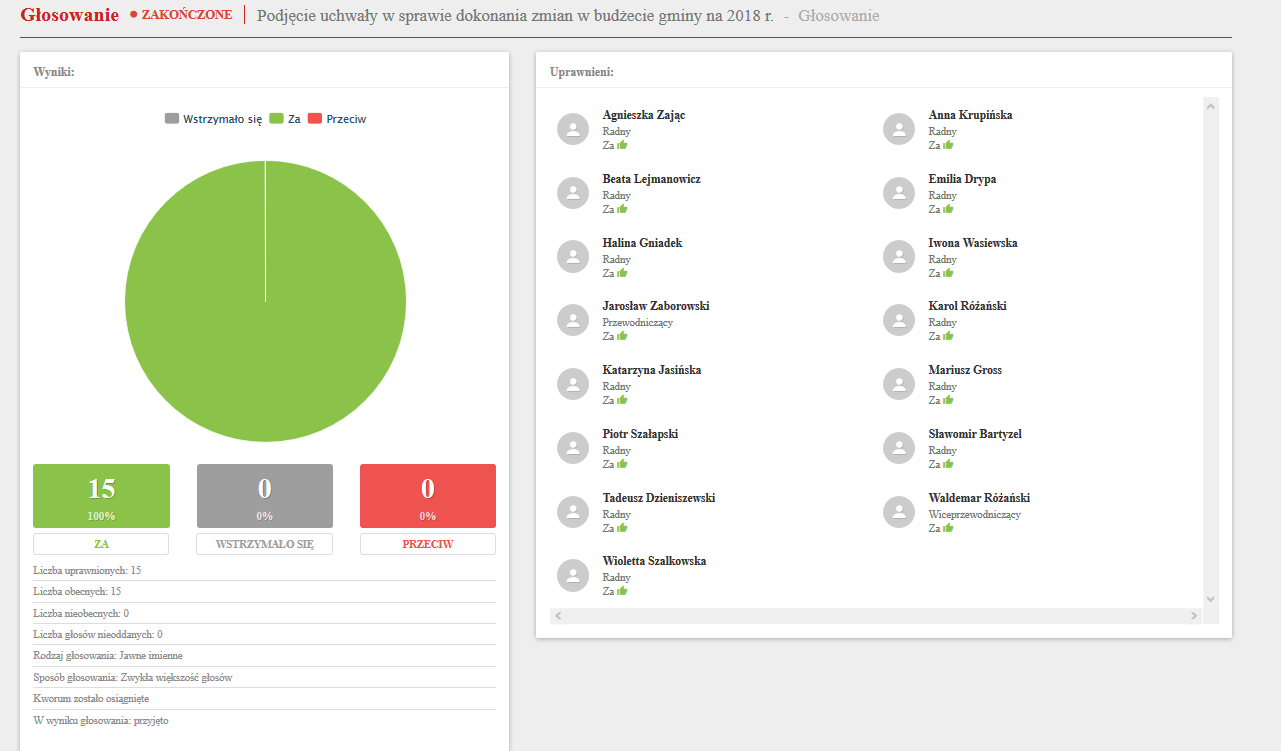This screenshot has width=1281, height=751.
Task: Click the 'Głosowanie' breadcrumb in the header
Action: click(838, 16)
